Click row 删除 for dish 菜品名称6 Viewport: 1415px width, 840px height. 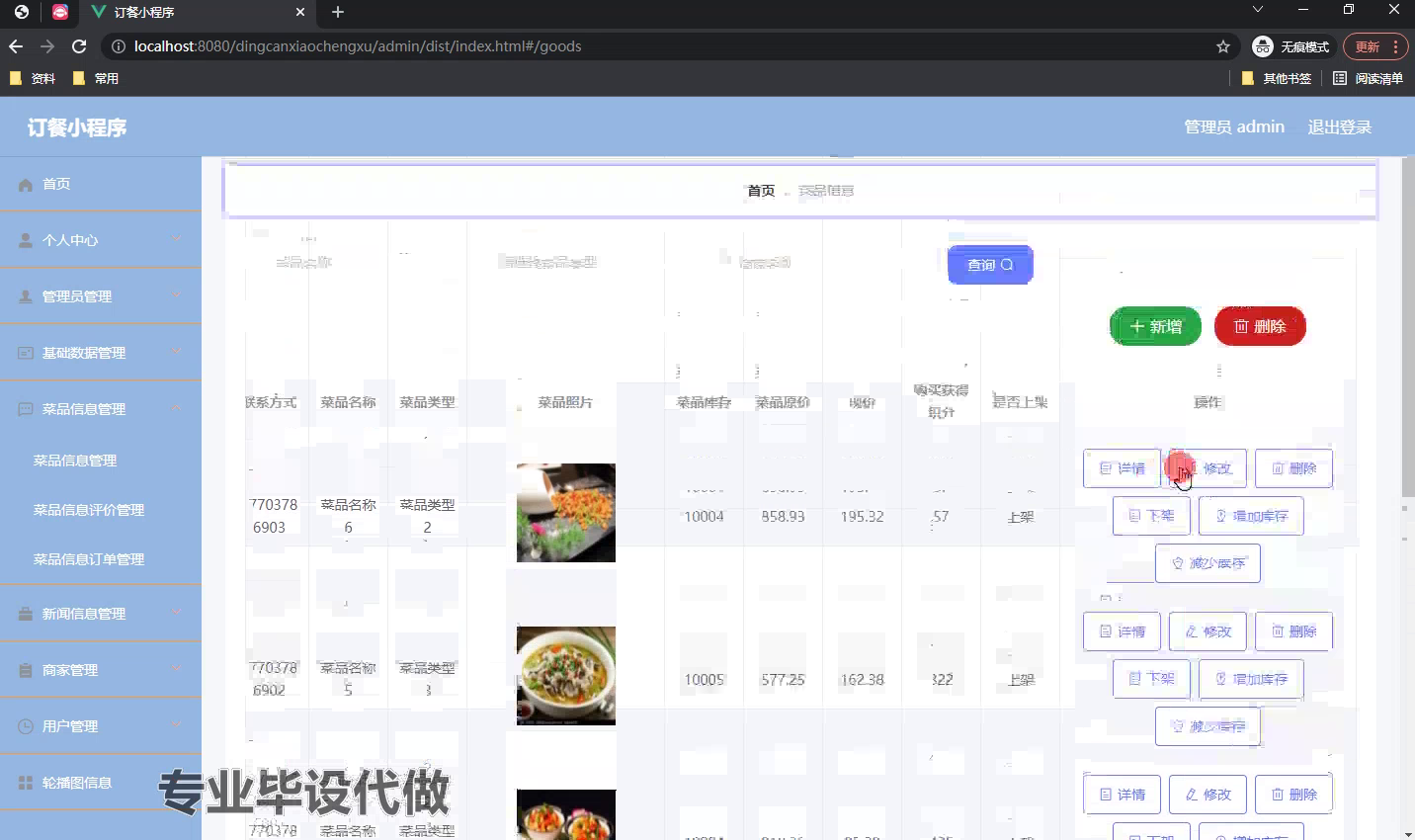(1293, 468)
